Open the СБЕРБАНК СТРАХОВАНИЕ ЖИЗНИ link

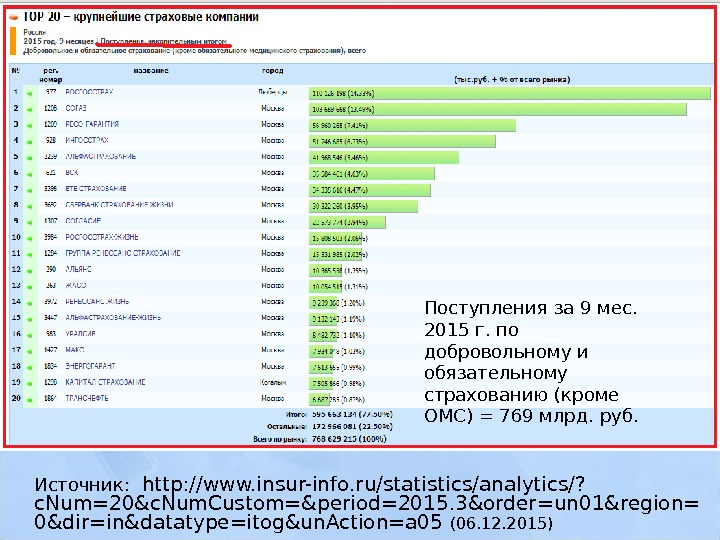pyautogui.click(x=119, y=204)
